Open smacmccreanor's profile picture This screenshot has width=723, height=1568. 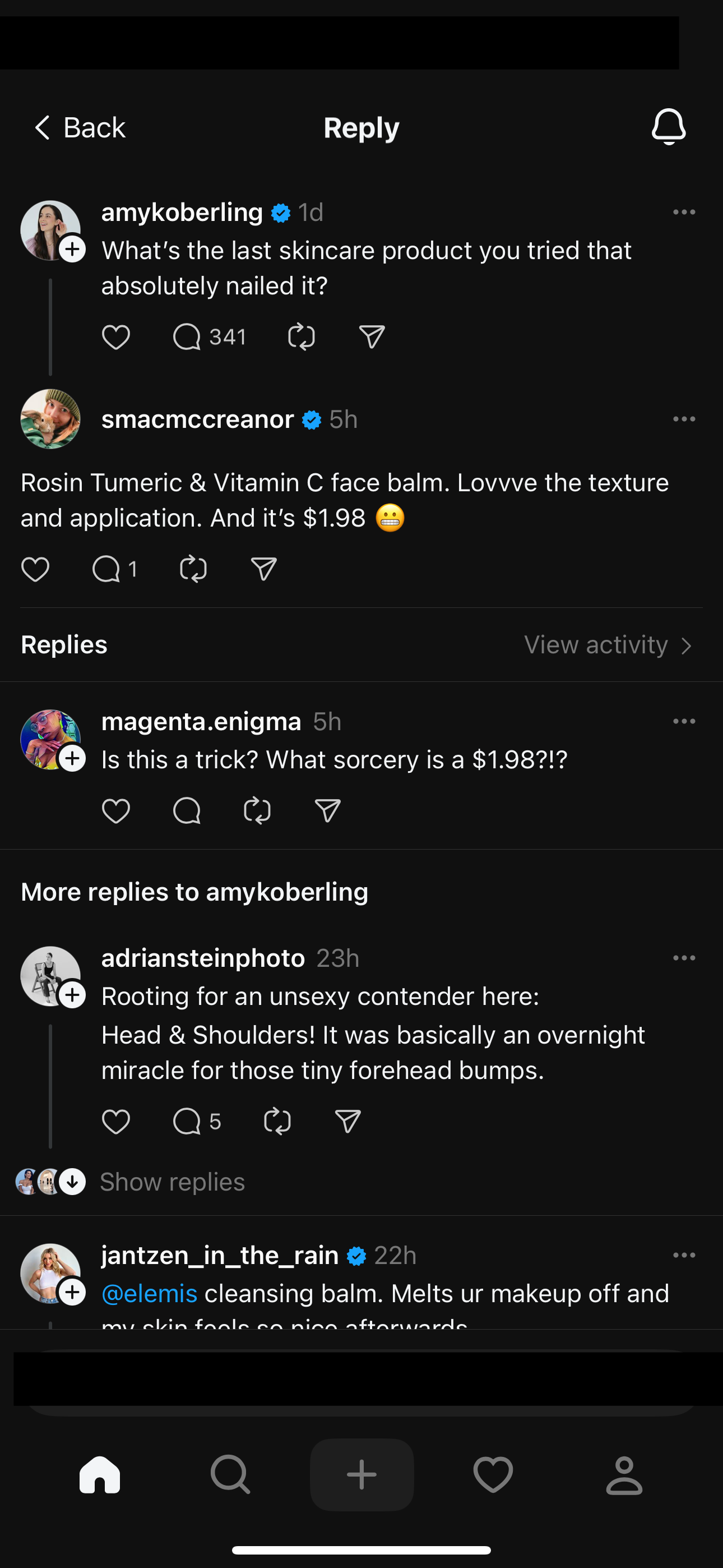[x=50, y=419]
